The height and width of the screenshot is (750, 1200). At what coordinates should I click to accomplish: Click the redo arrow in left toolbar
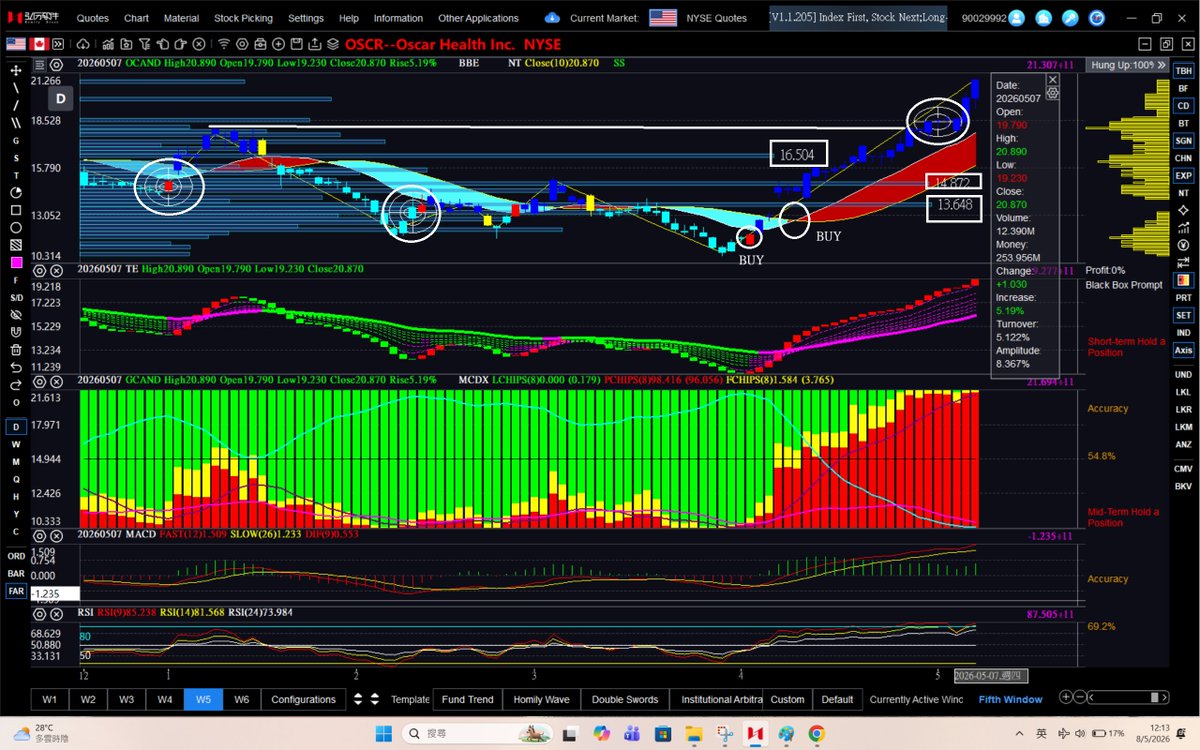point(16,385)
